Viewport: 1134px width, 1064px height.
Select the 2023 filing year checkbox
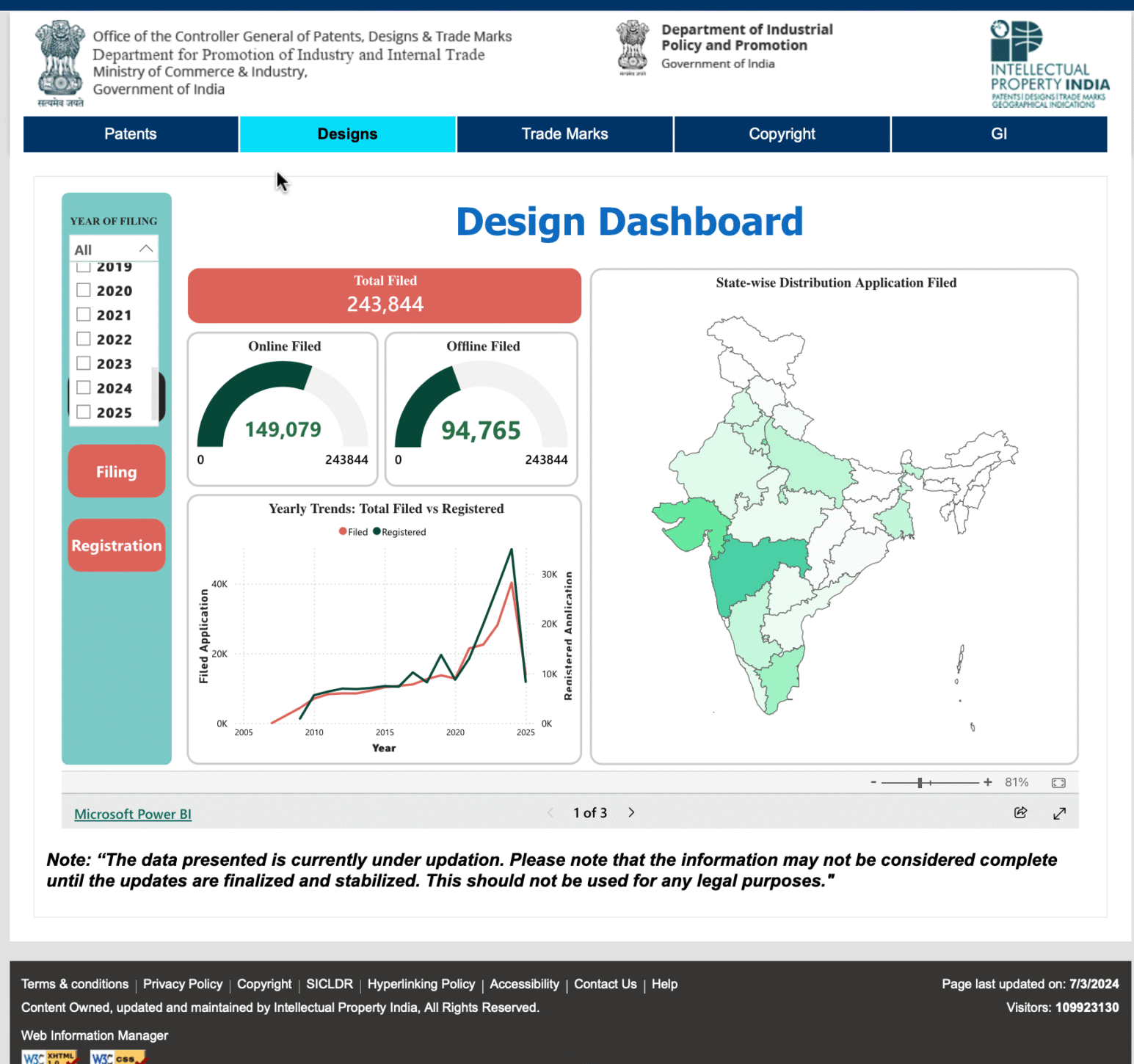coord(84,363)
